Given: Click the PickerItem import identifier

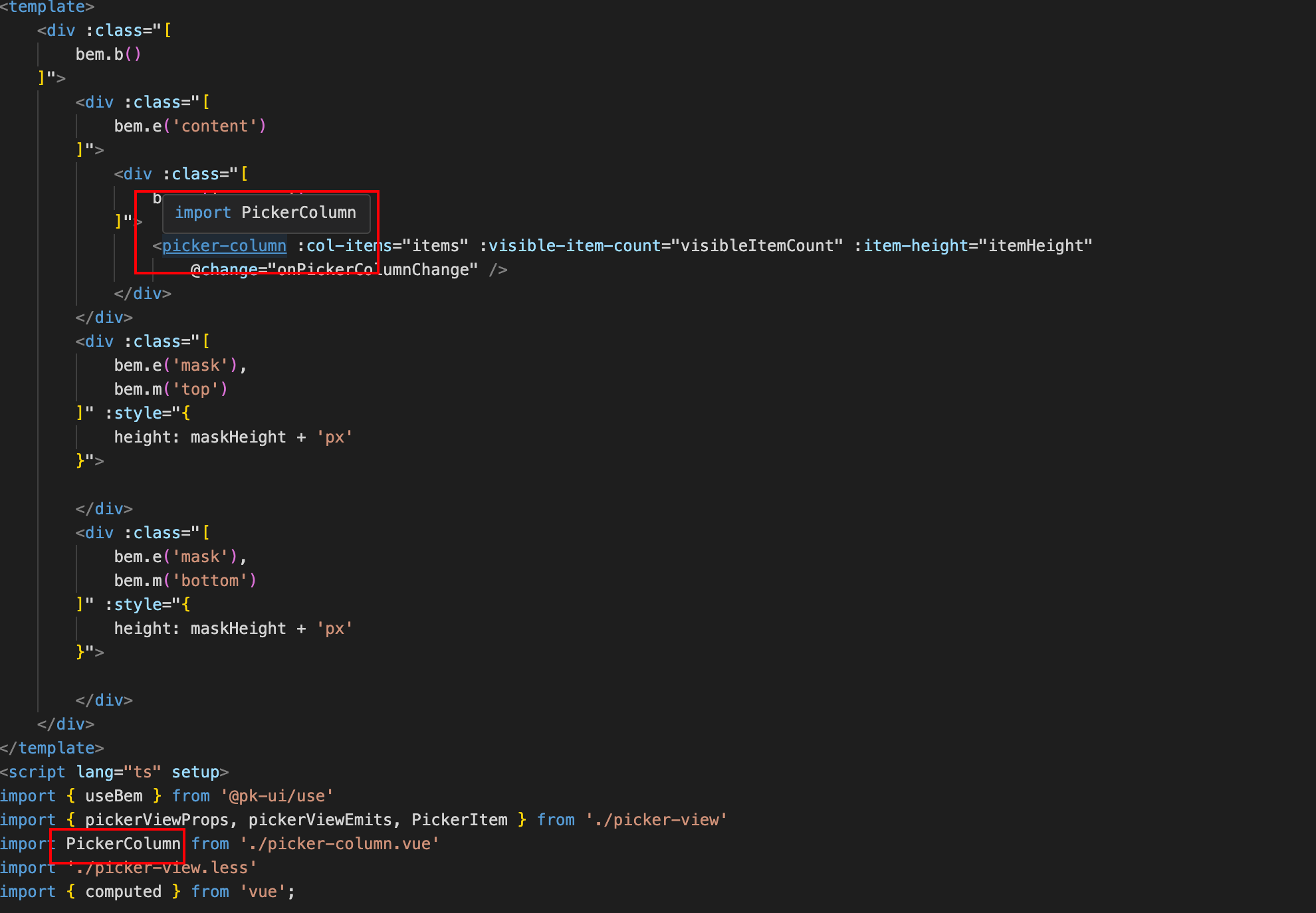Looking at the screenshot, I should 459,820.
